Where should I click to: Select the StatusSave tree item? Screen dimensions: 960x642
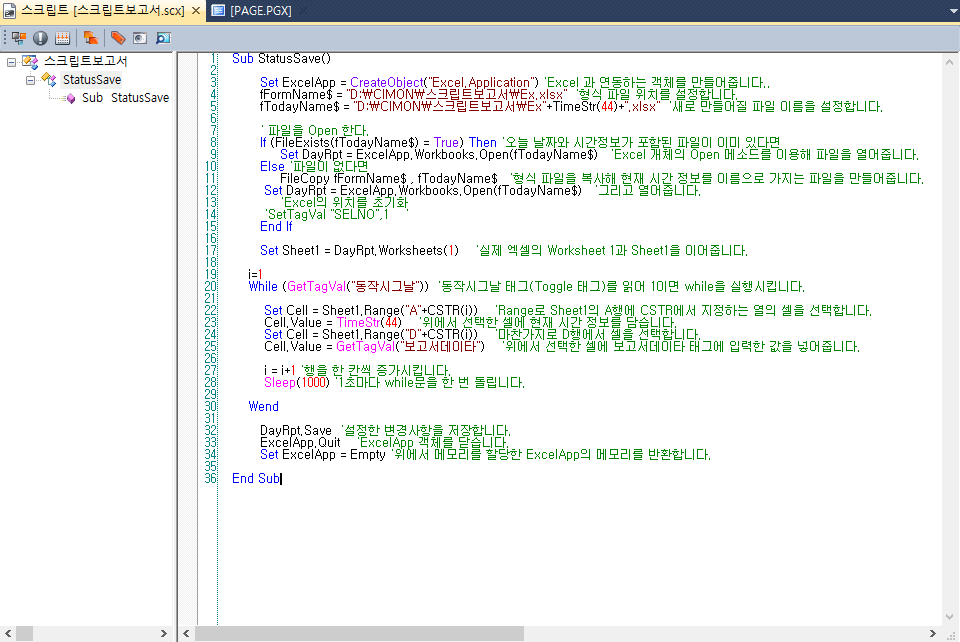[92, 80]
